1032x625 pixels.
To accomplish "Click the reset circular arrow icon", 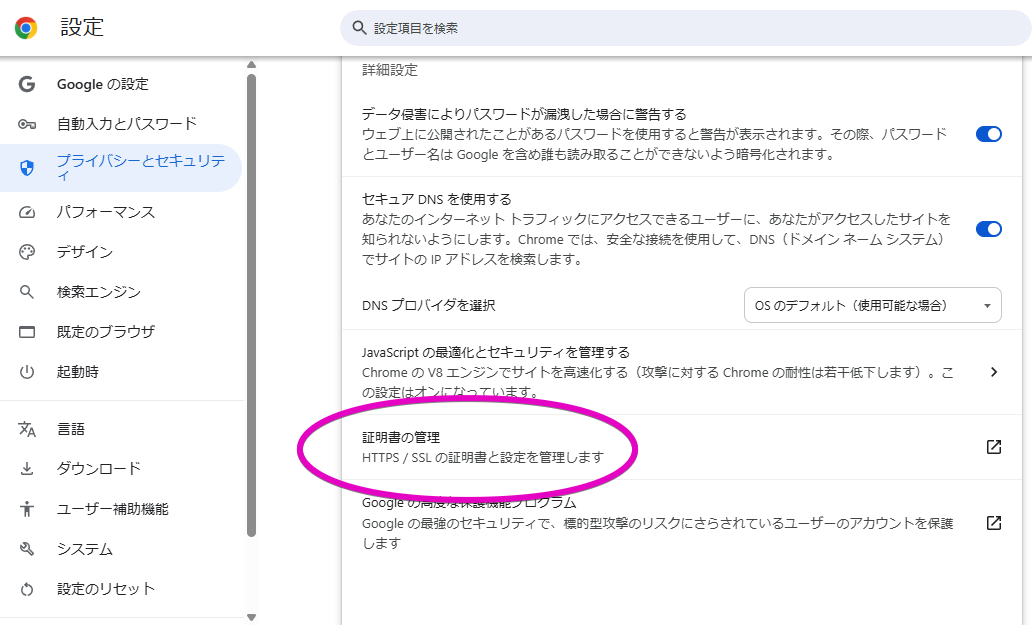I will pos(27,589).
